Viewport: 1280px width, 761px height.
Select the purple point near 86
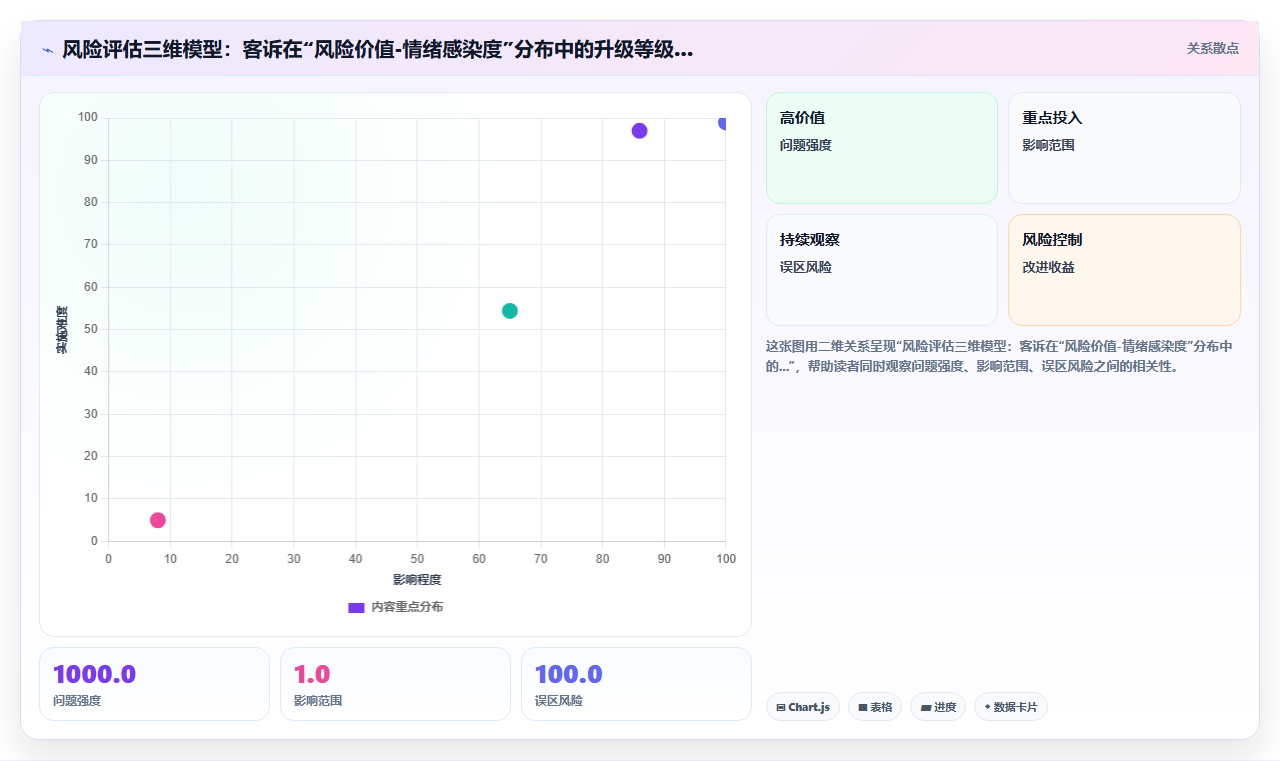[x=640, y=131]
